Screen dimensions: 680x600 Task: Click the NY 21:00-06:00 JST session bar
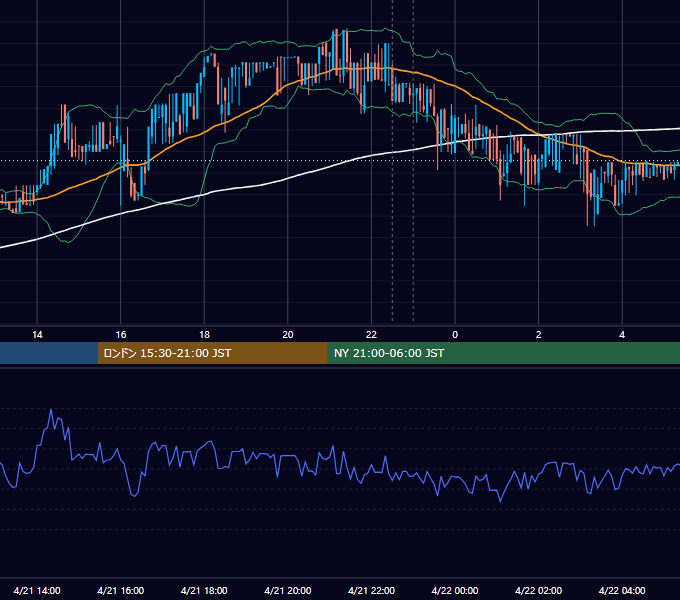click(503, 353)
